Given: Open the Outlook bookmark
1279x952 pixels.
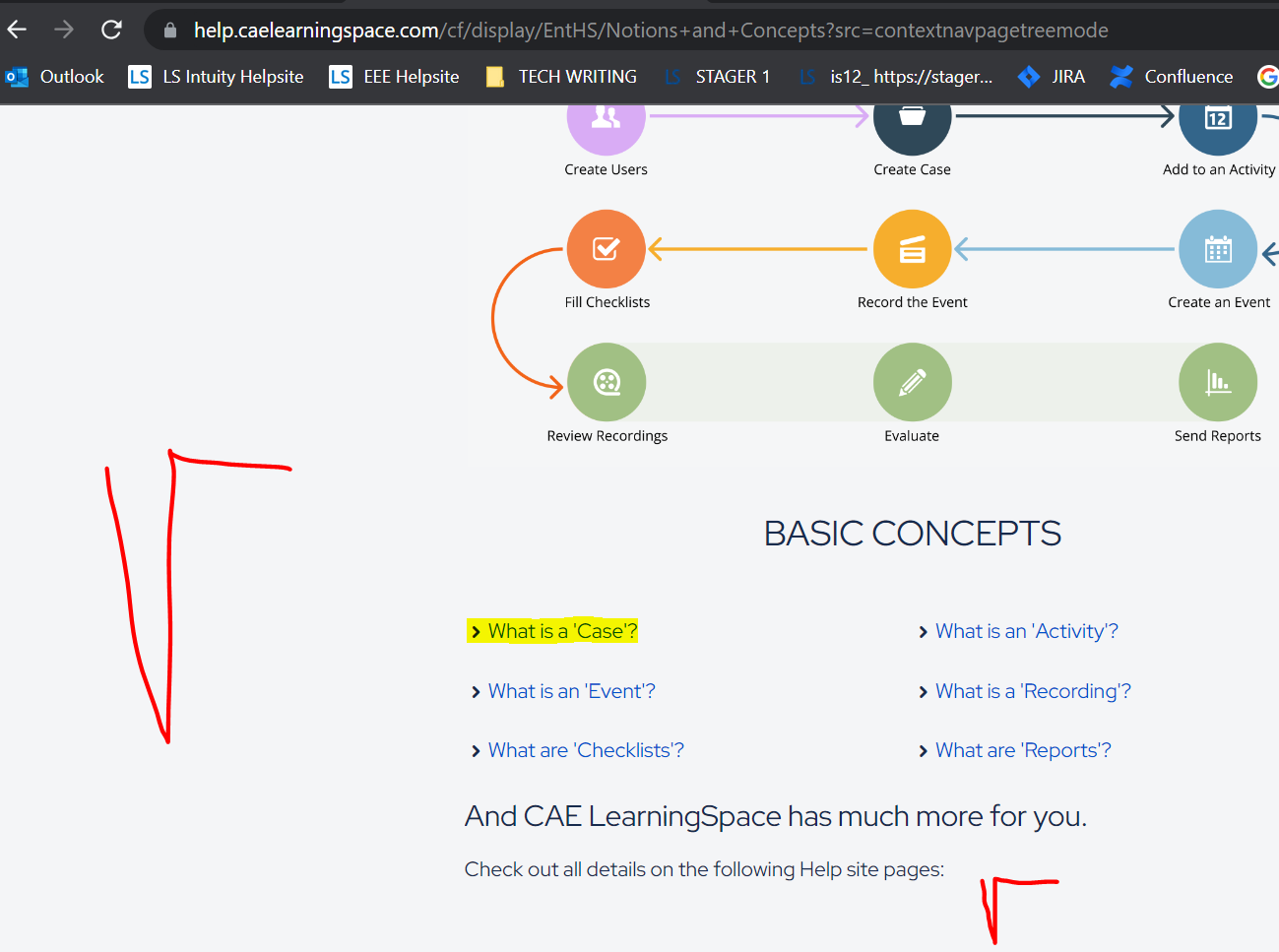Looking at the screenshot, I should pos(55,77).
